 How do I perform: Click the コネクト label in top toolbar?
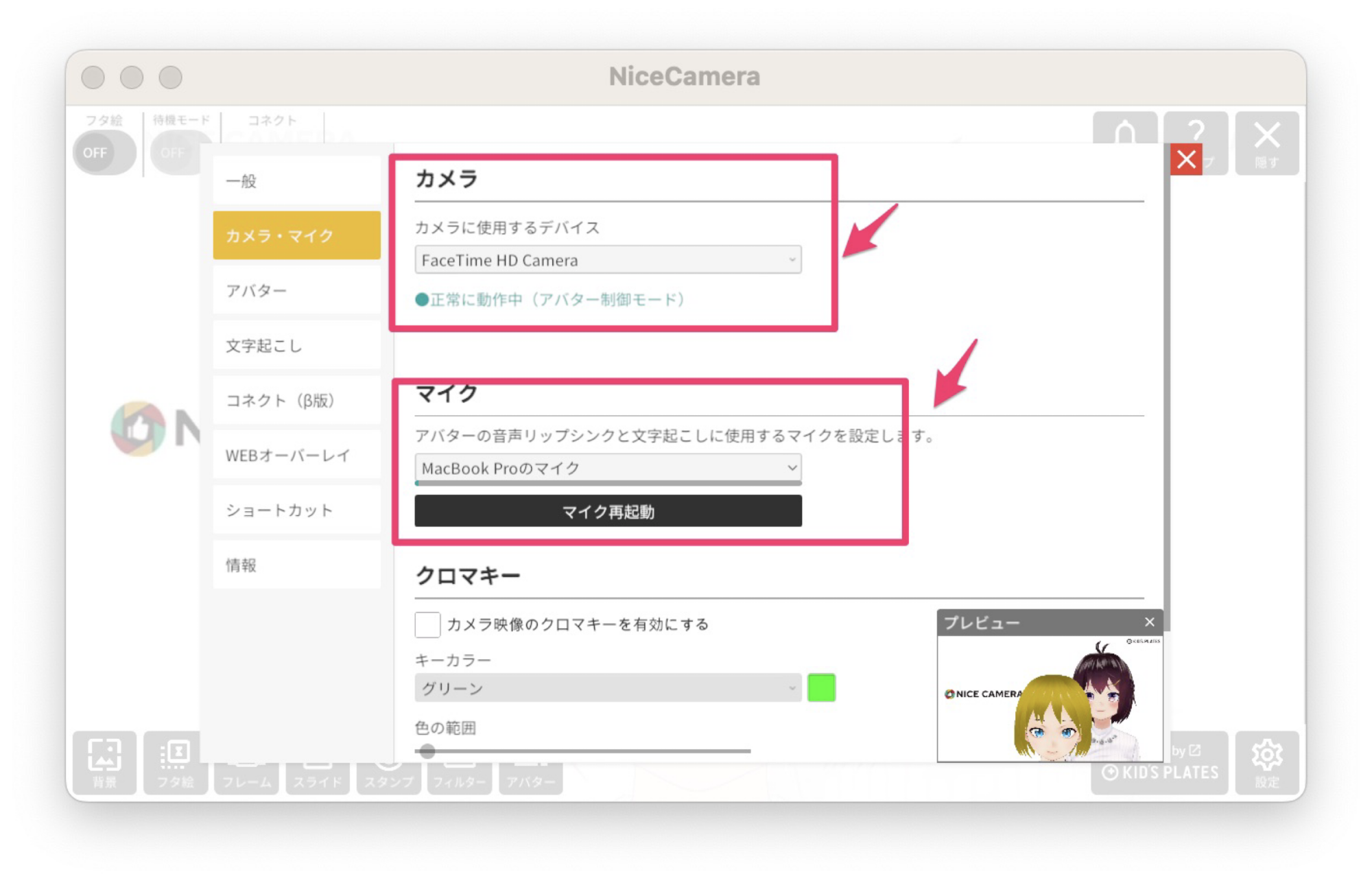272,120
